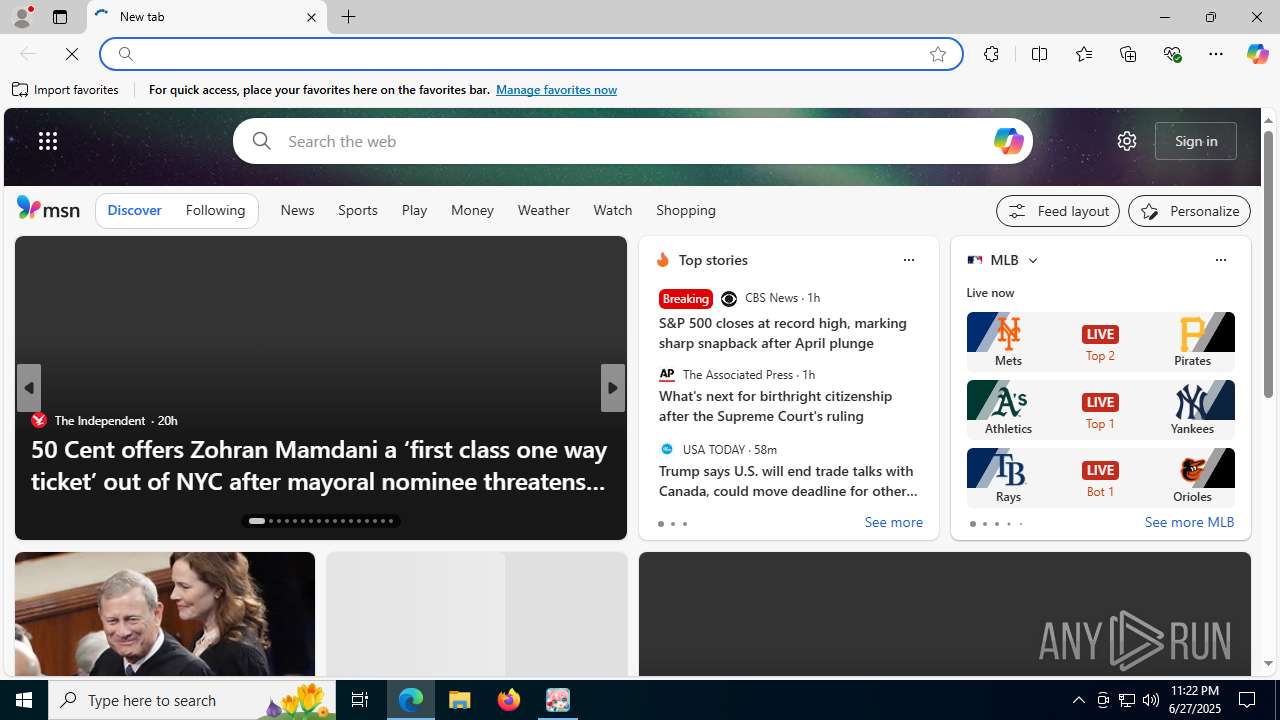Click See more MLB link
Viewport: 1280px width, 720px height.
coord(1189,523)
